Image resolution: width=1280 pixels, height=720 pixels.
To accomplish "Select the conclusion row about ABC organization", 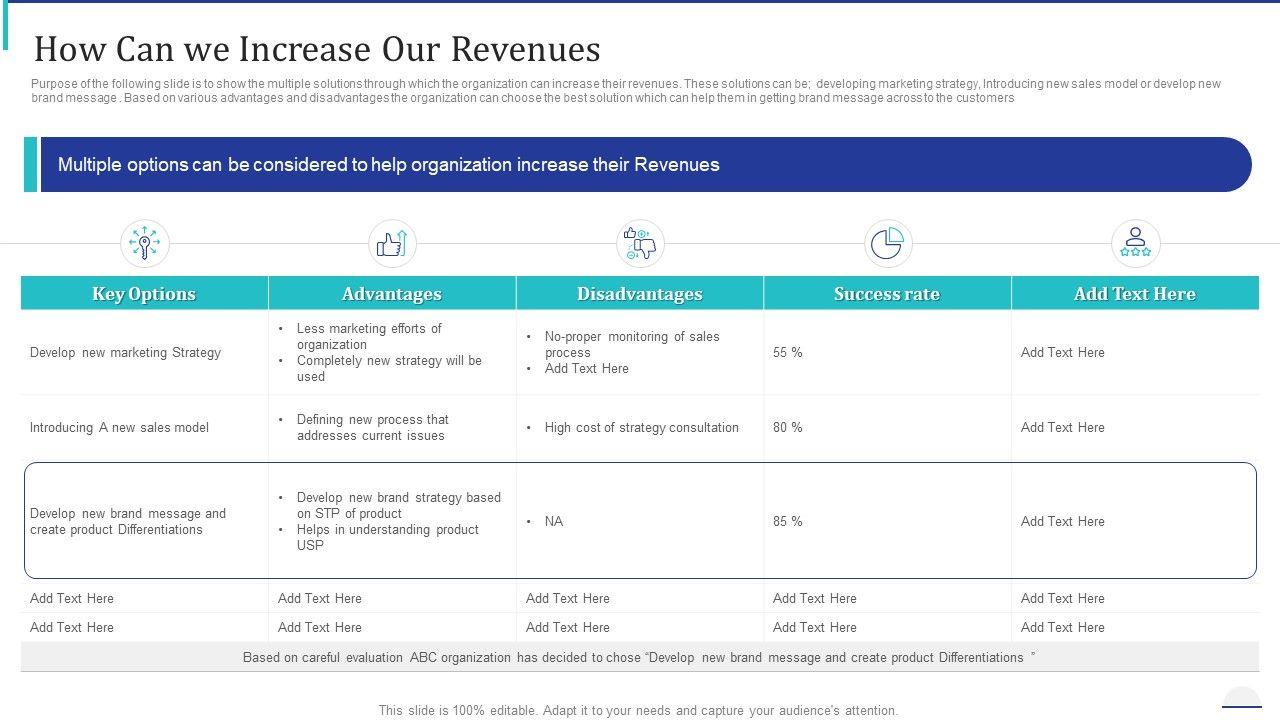I will [639, 658].
